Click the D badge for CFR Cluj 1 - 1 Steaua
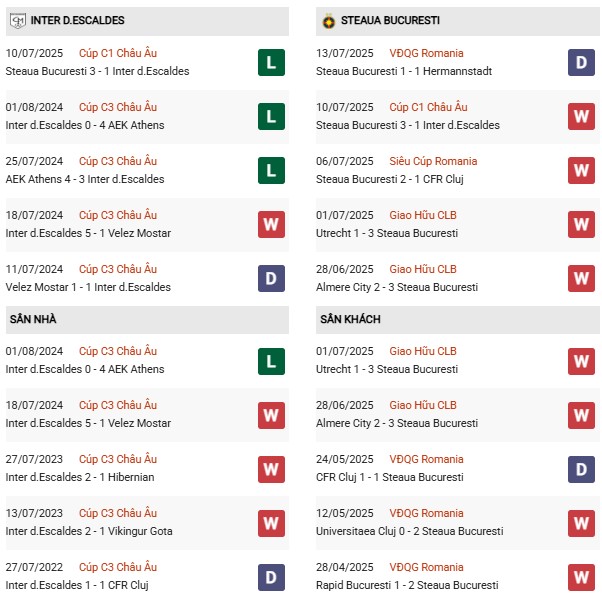Image resolution: width=602 pixels, height=599 pixels. pyautogui.click(x=581, y=468)
